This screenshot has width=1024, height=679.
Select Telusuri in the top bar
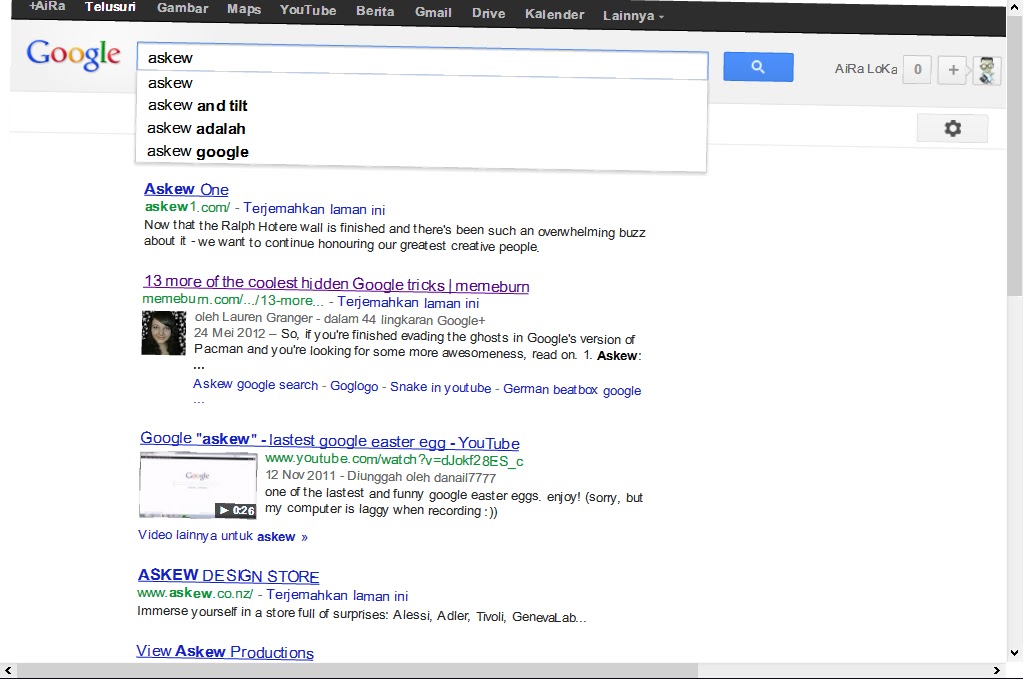pos(110,7)
